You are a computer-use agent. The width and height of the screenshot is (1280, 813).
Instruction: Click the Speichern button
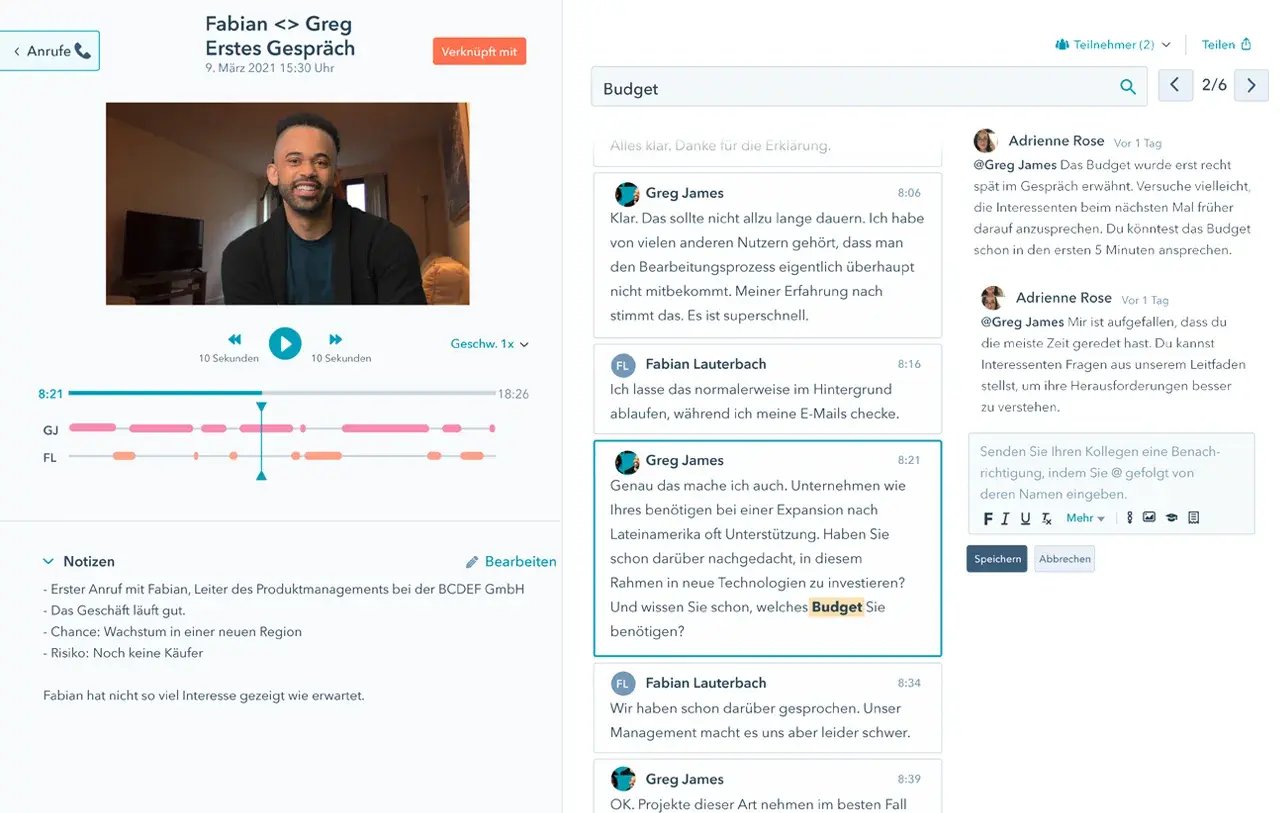point(997,559)
